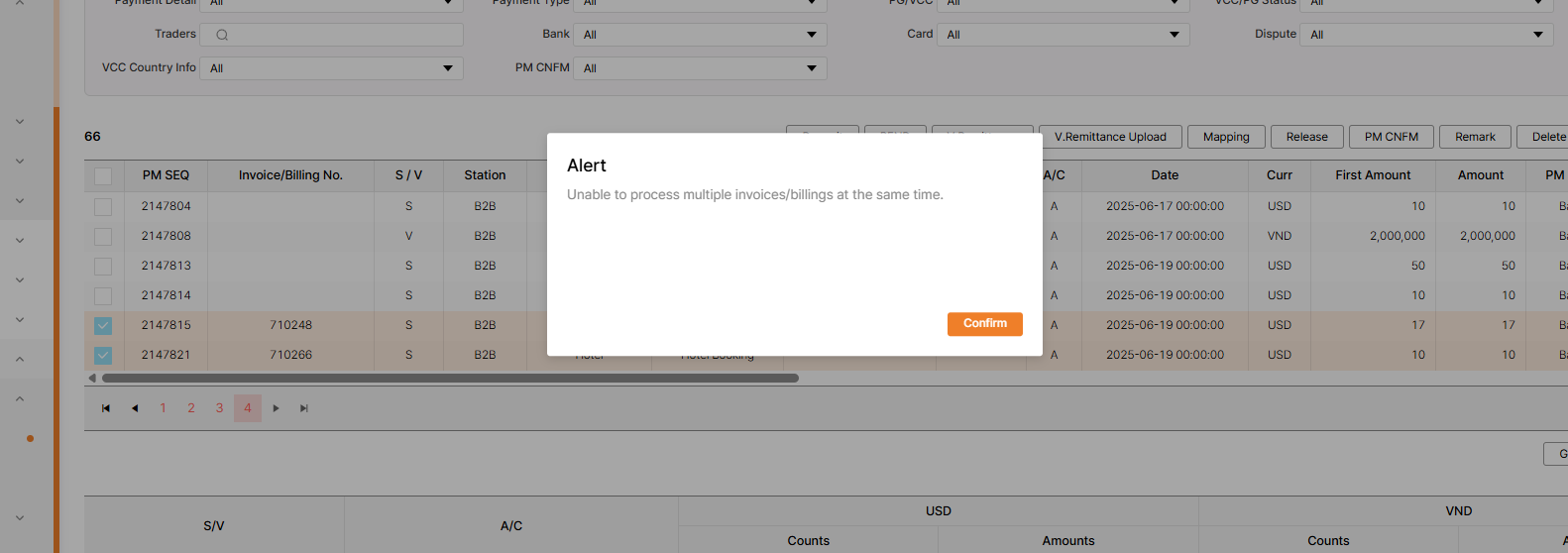Open the Bank dropdown

point(700,35)
